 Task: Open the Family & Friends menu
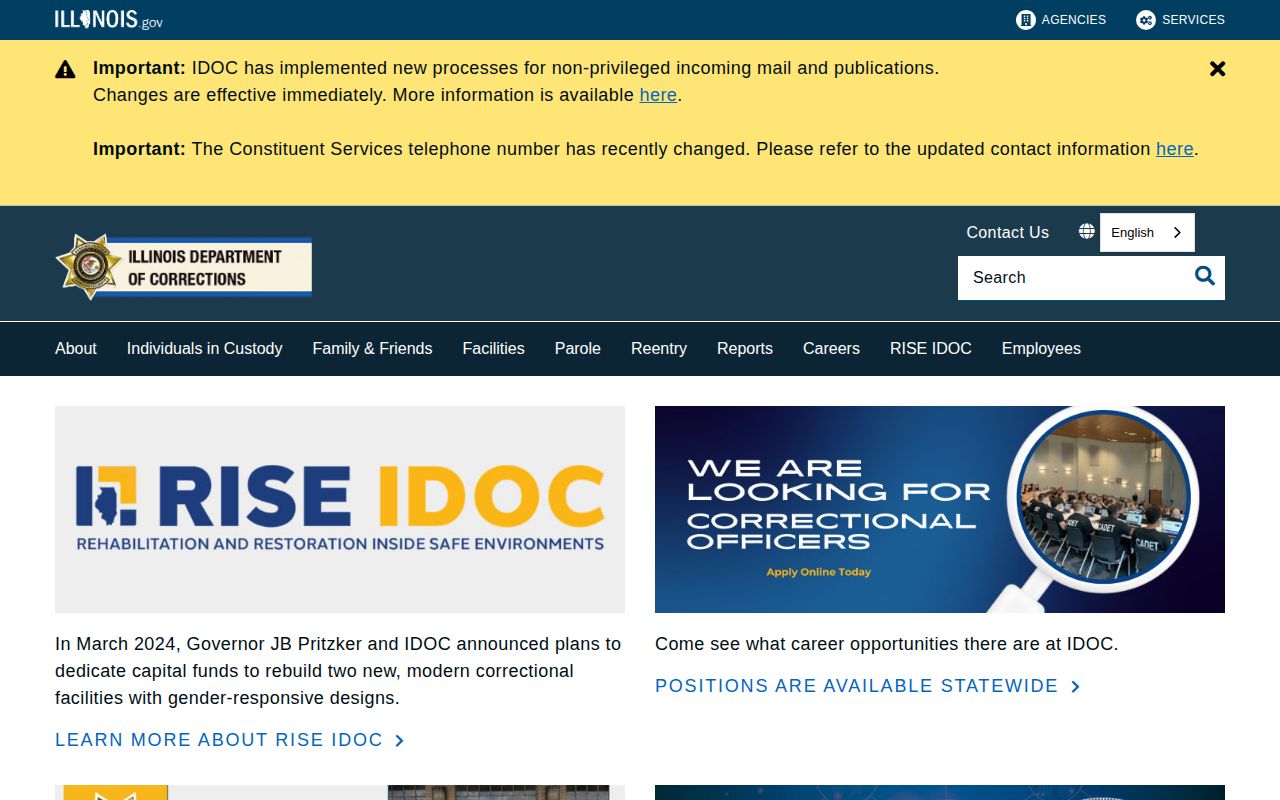point(372,348)
